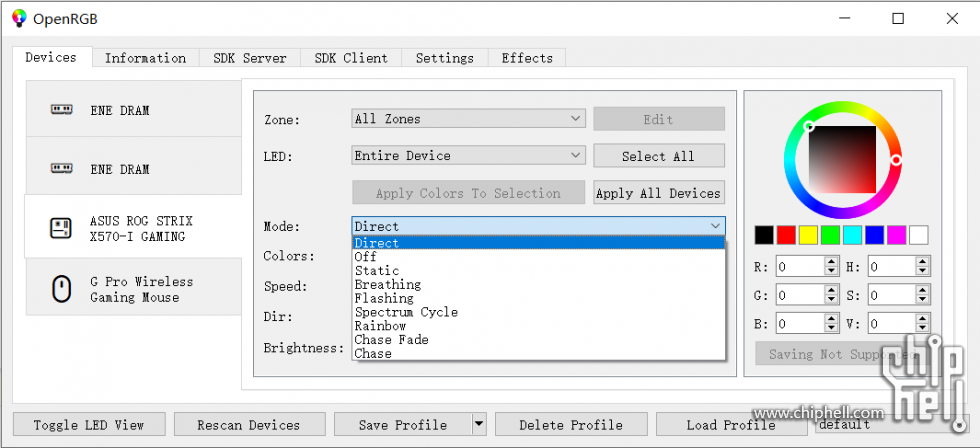980x448 pixels.
Task: Click the first ENE DRAM memory icon
Action: [x=61, y=109]
